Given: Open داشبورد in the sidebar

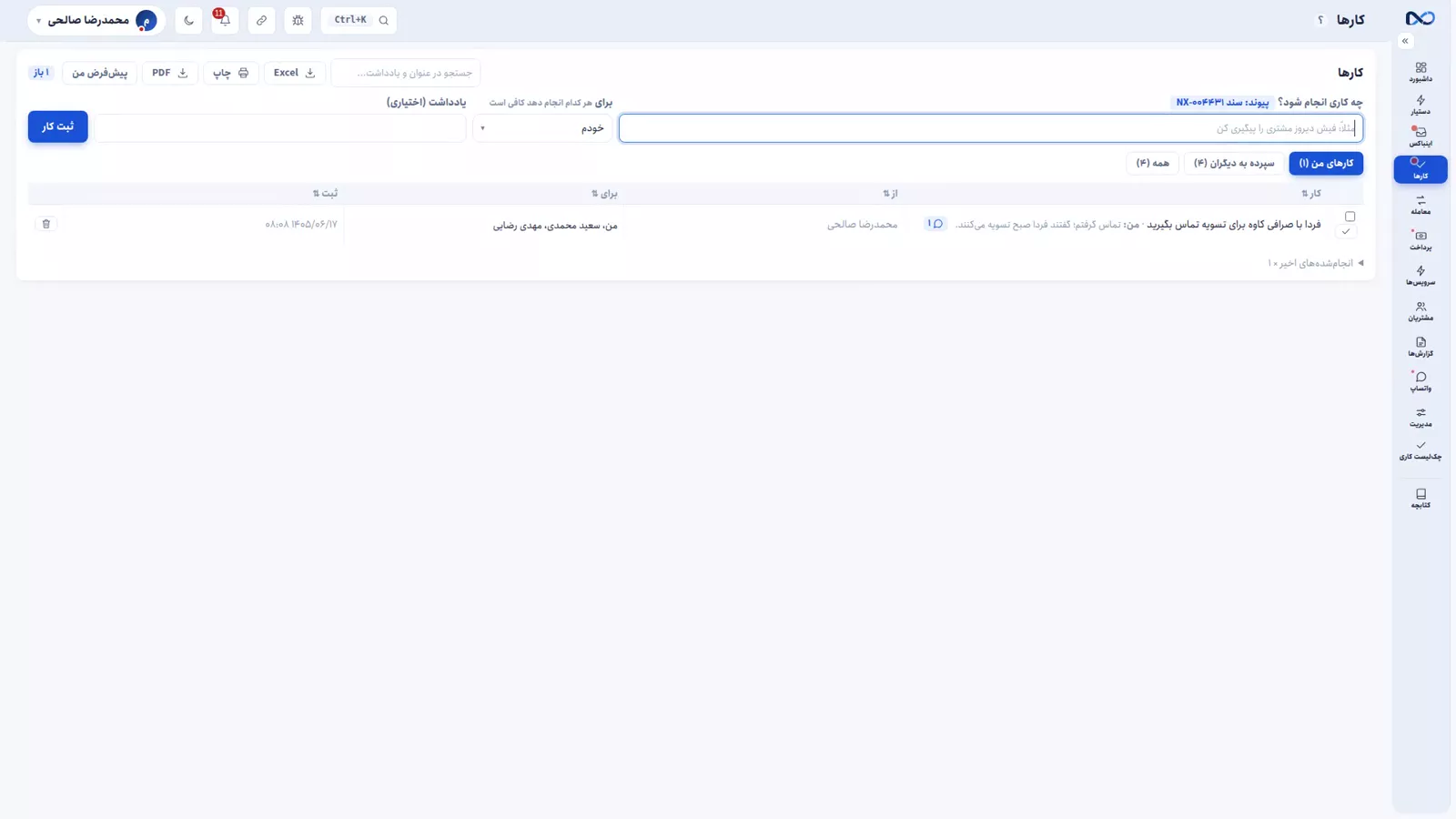Looking at the screenshot, I should point(1421,72).
